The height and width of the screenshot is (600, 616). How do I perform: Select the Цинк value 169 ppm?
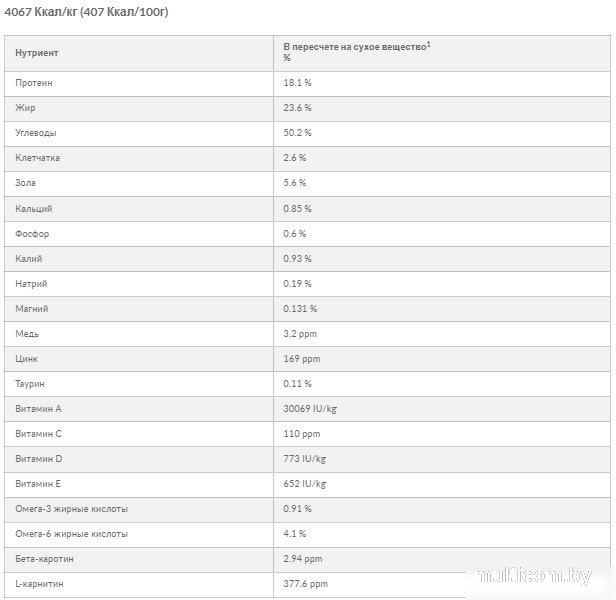(302, 359)
